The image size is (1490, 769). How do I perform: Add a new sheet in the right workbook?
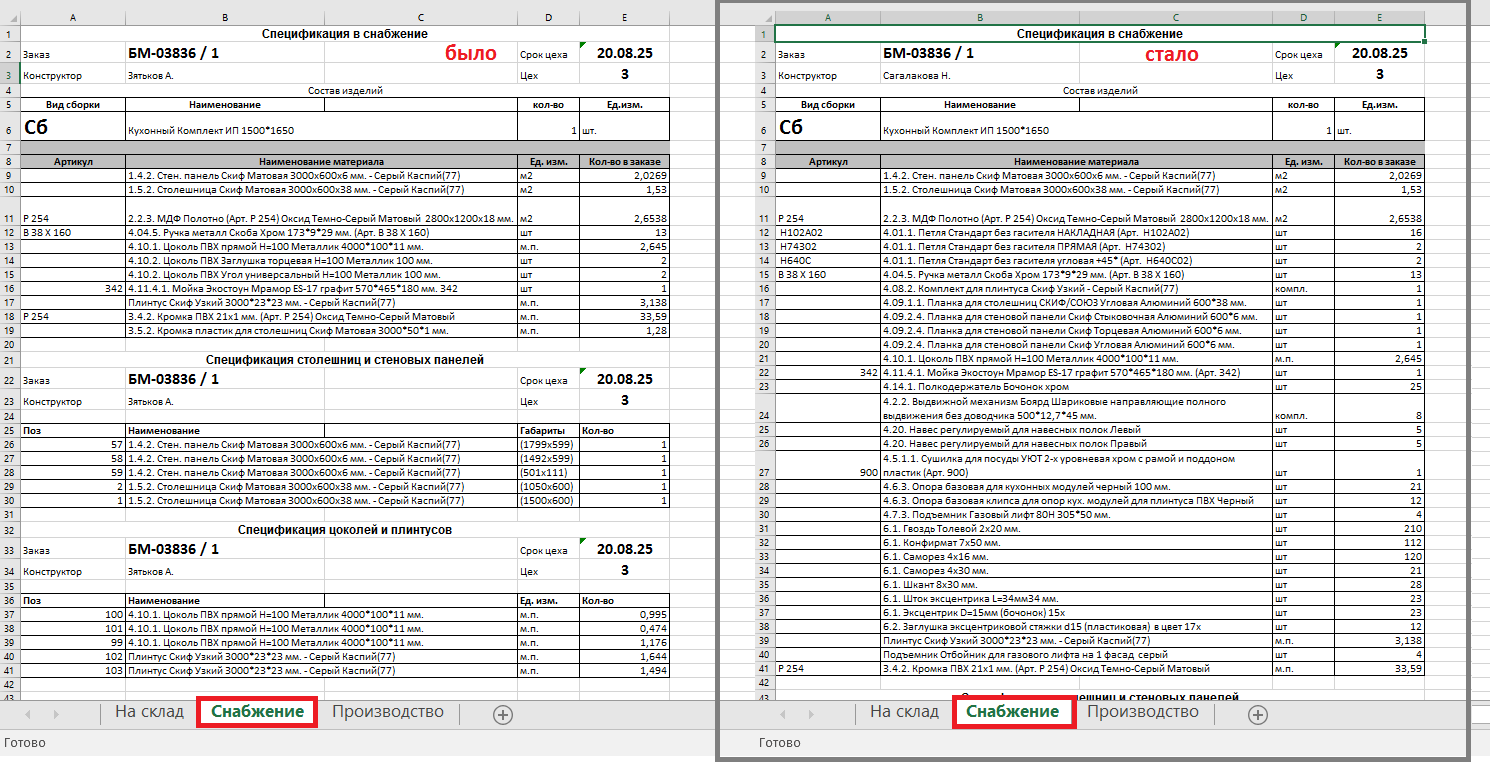pyautogui.click(x=1258, y=714)
